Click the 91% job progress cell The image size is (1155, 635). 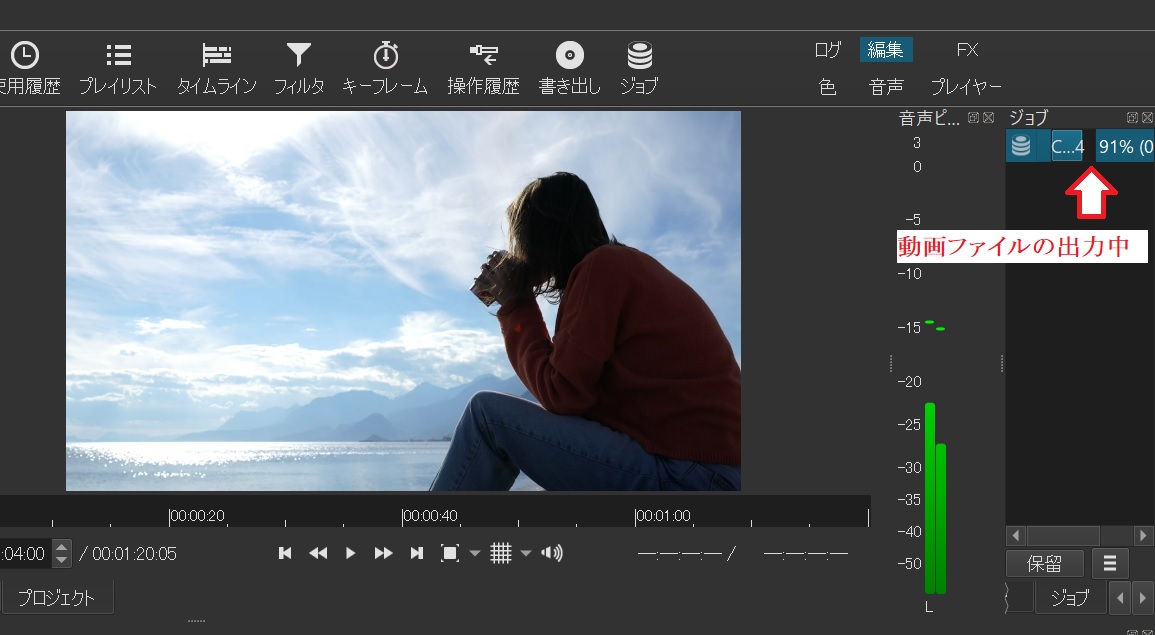1125,147
